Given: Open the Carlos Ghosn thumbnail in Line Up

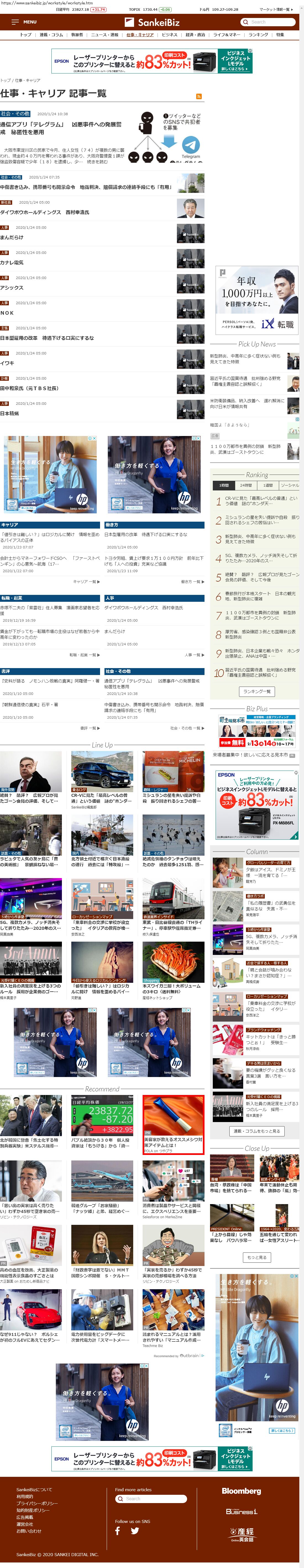Looking at the screenshot, I should (30, 771).
